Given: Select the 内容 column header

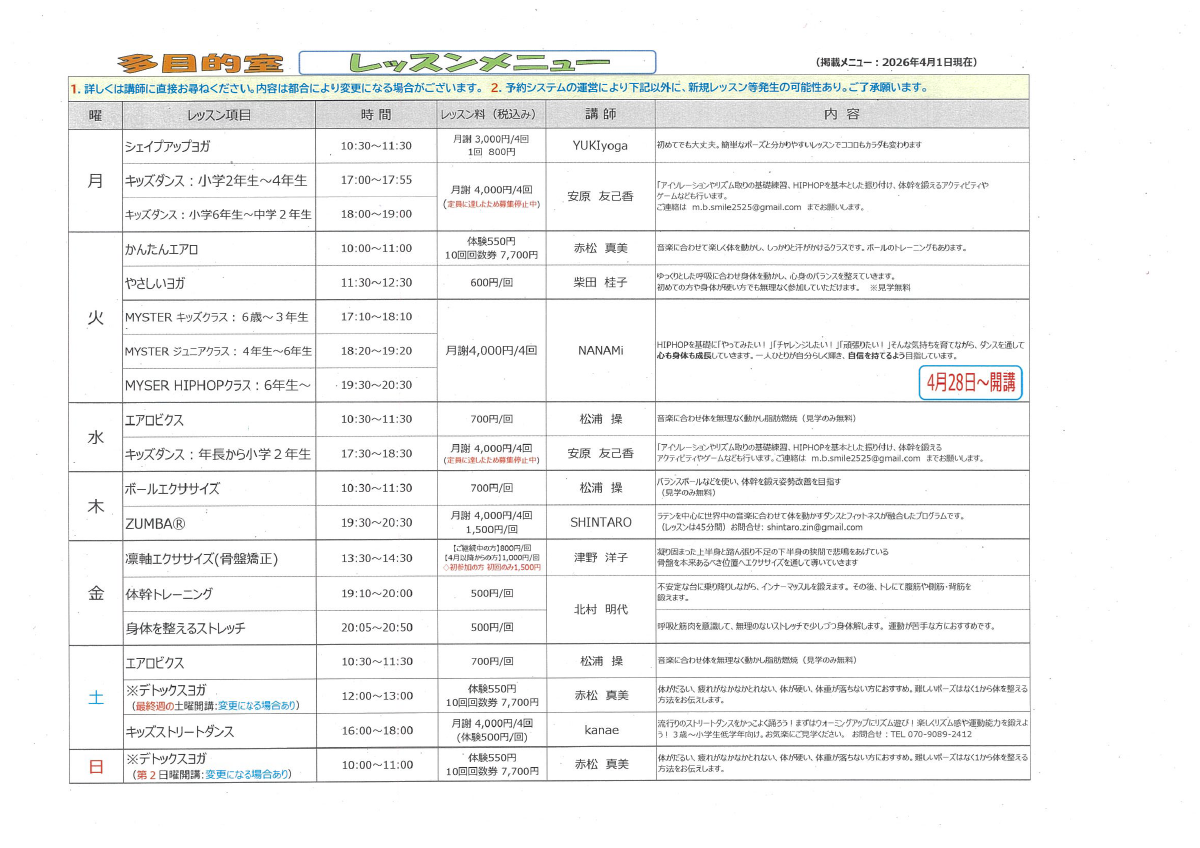Looking at the screenshot, I should click(x=842, y=115).
